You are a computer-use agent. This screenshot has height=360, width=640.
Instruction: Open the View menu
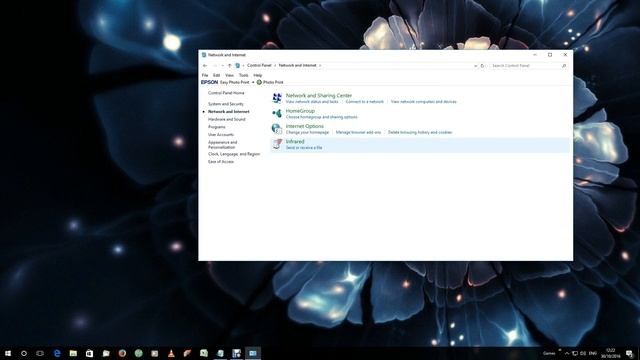[x=229, y=75]
